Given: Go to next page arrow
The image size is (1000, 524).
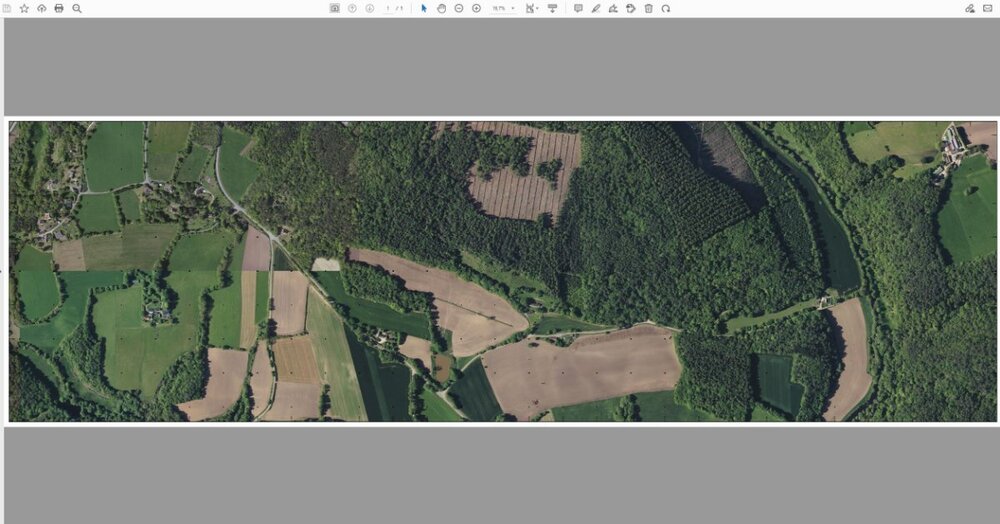Looking at the screenshot, I should [369, 8].
